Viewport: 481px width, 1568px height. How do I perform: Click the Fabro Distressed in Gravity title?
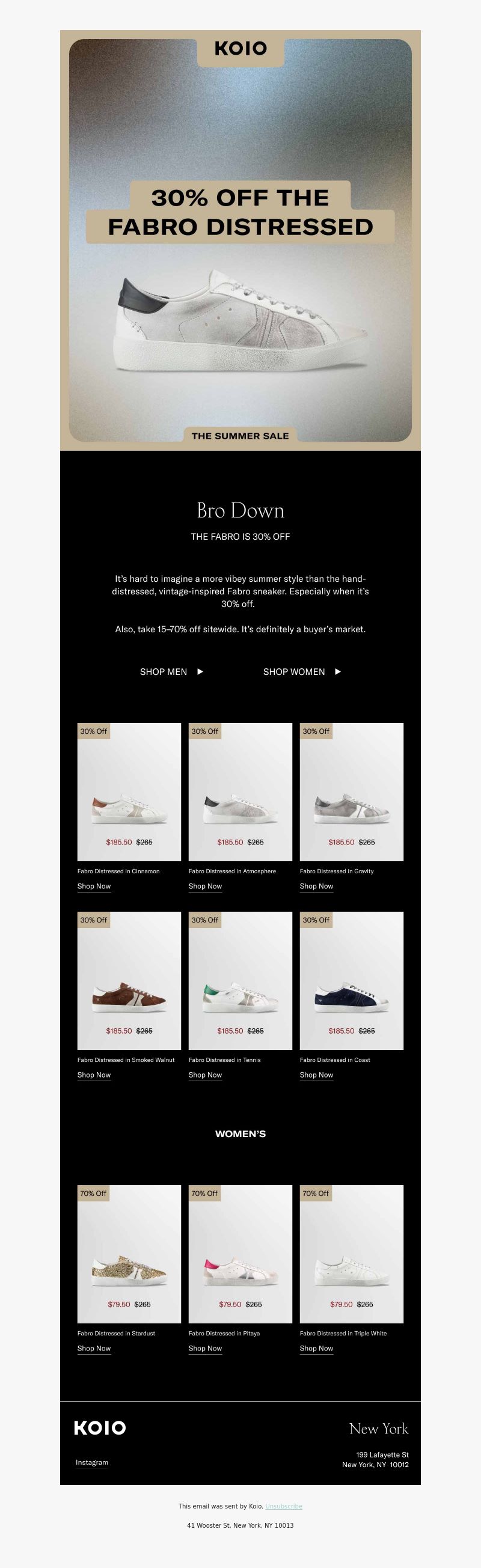337,871
